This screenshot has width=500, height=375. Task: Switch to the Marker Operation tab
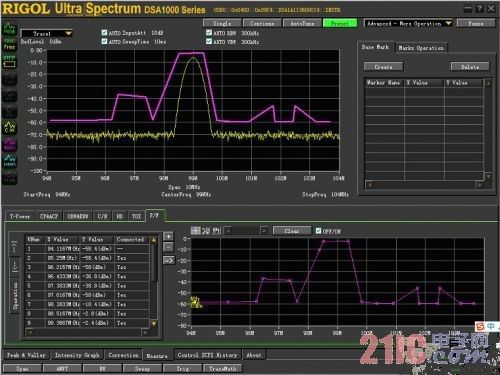[x=421, y=48]
